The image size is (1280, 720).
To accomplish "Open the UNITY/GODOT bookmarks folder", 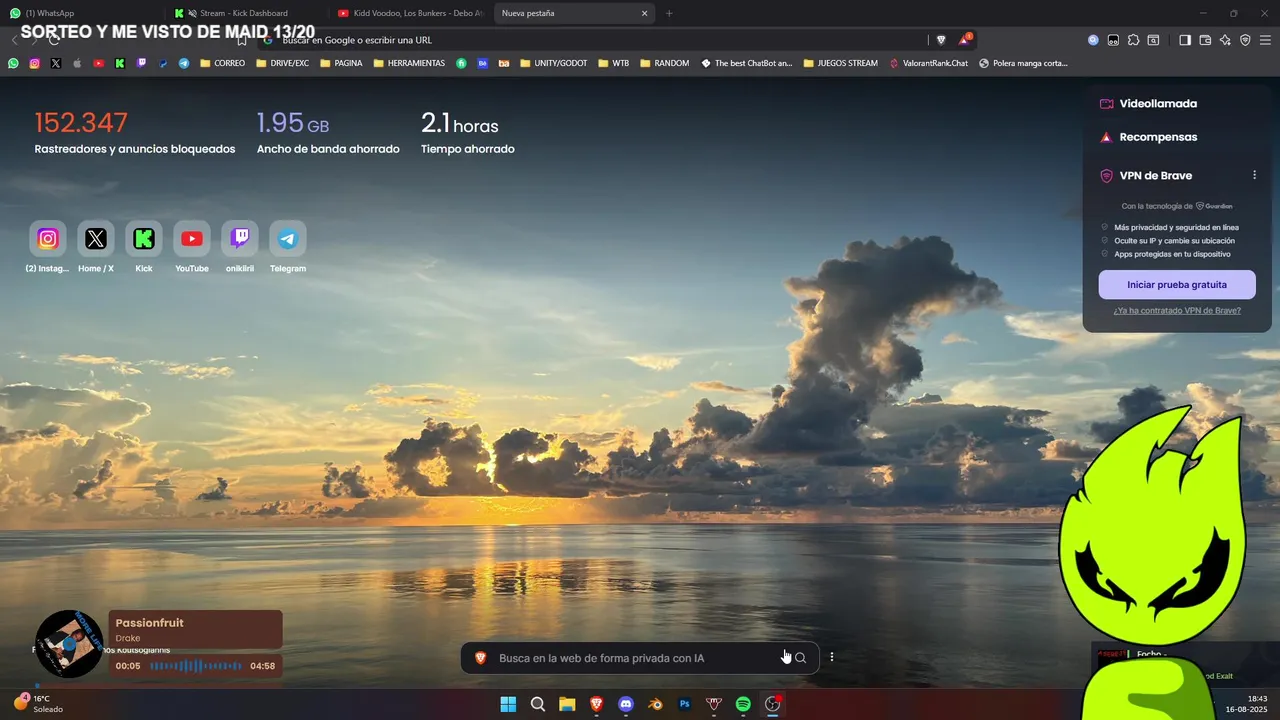I will tap(553, 63).
